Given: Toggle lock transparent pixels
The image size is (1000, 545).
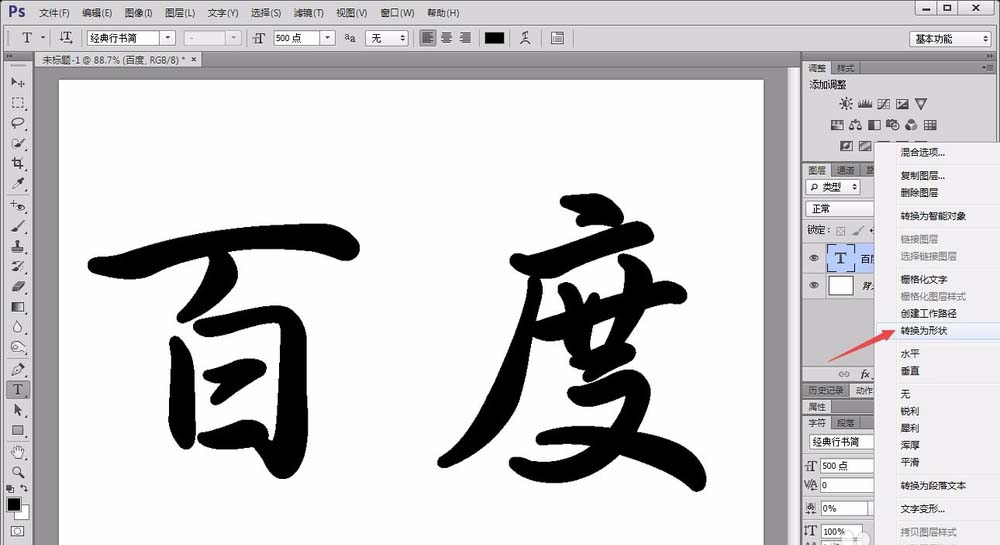Looking at the screenshot, I should [841, 231].
